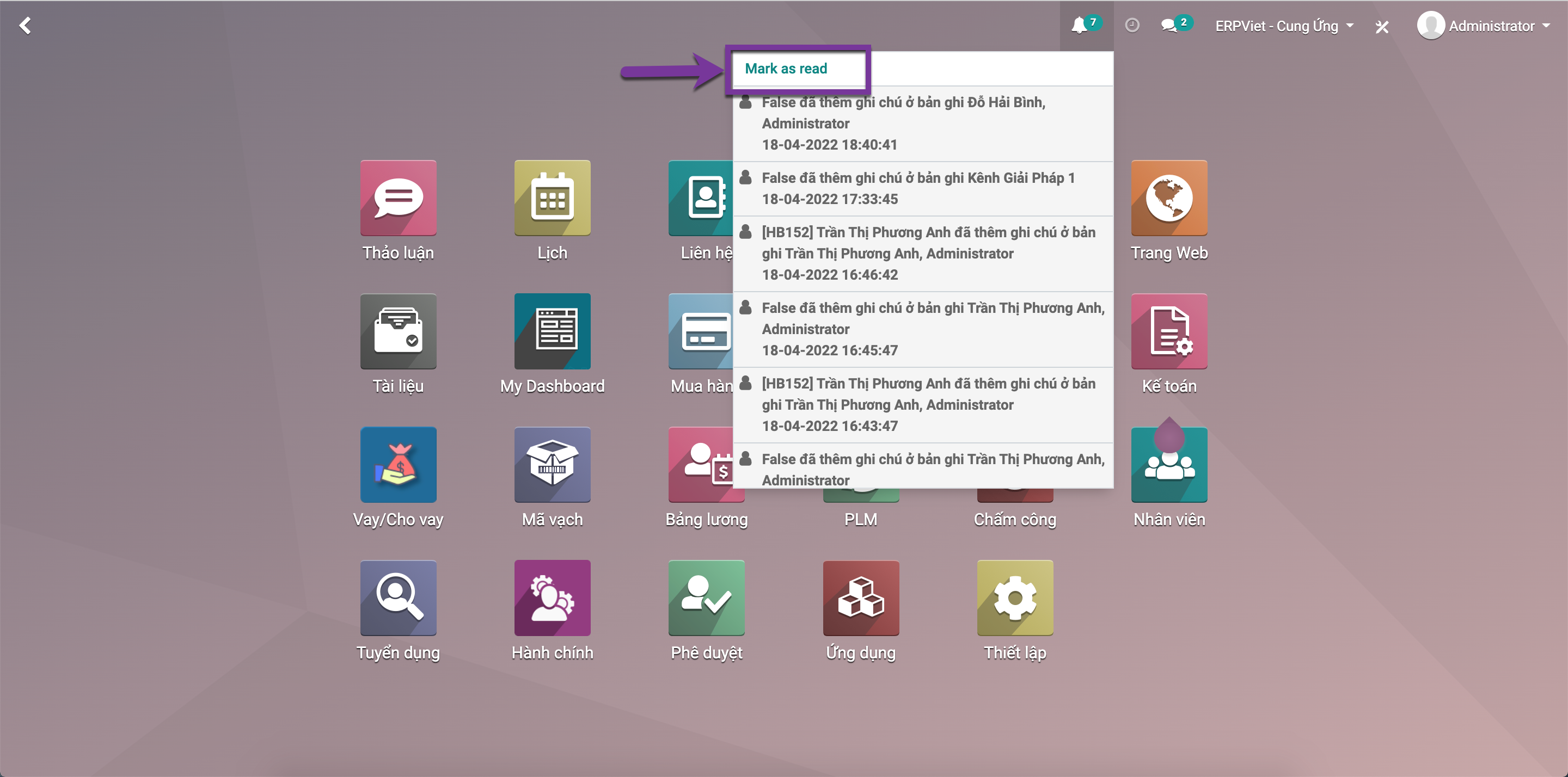
Task: Expand the Administrator user menu
Action: (1484, 26)
